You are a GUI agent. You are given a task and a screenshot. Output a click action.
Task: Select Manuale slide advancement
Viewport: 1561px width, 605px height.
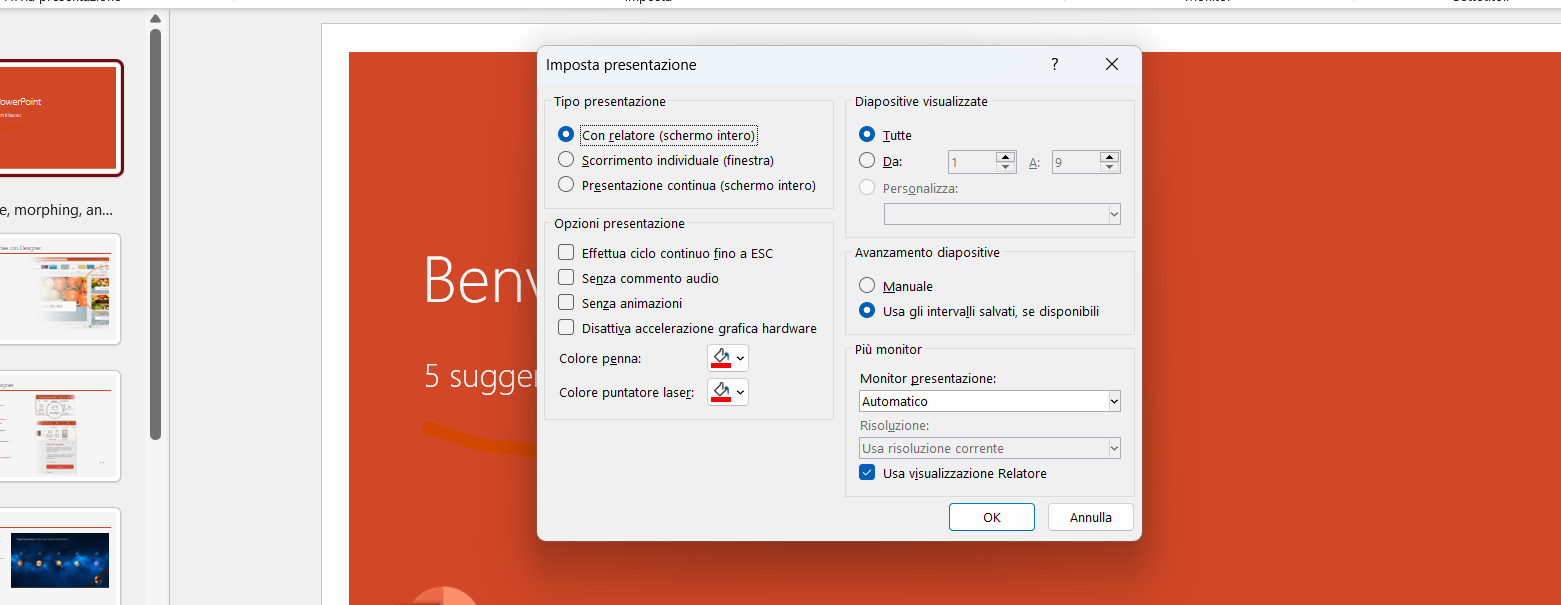(867, 286)
